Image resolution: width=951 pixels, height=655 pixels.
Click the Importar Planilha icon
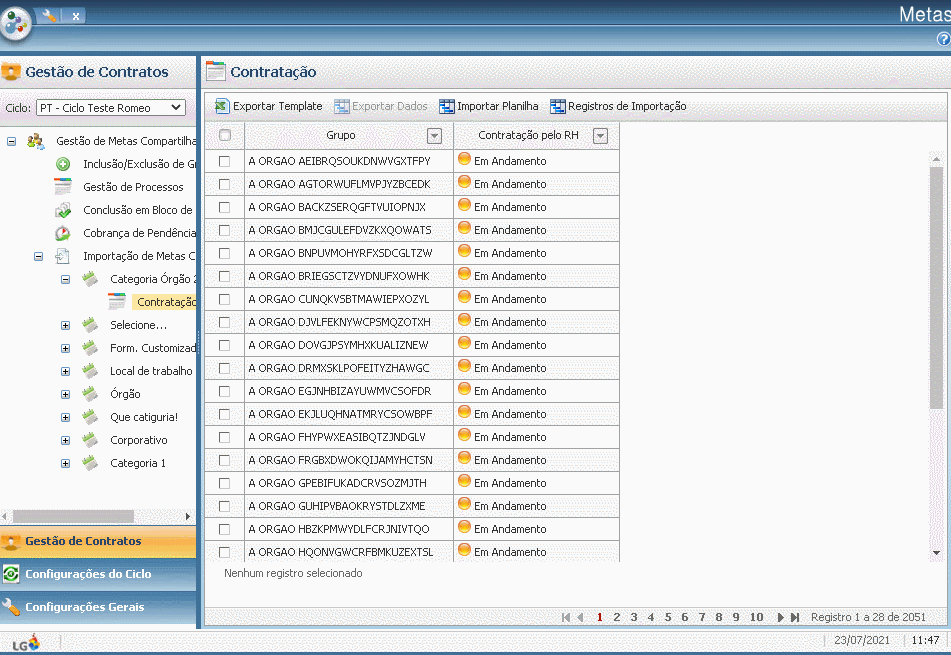coord(447,106)
